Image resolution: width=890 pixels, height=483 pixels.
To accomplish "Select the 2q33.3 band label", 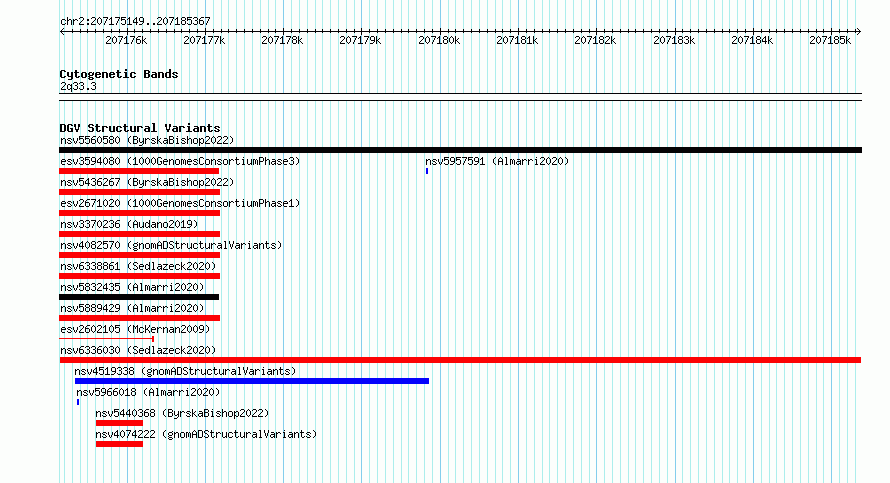I will coord(78,87).
